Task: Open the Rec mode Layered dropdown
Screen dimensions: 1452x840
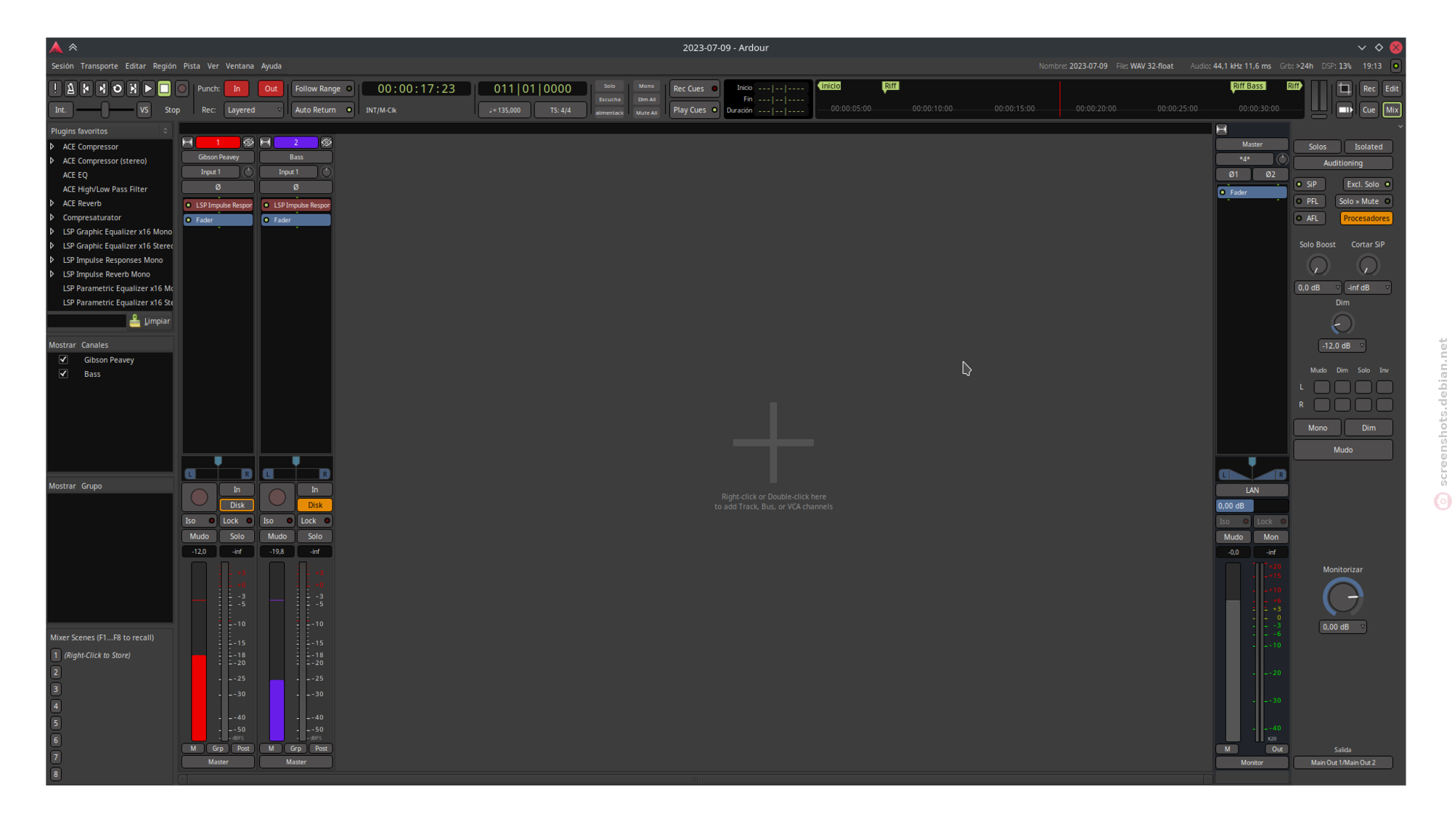Action: [253, 110]
